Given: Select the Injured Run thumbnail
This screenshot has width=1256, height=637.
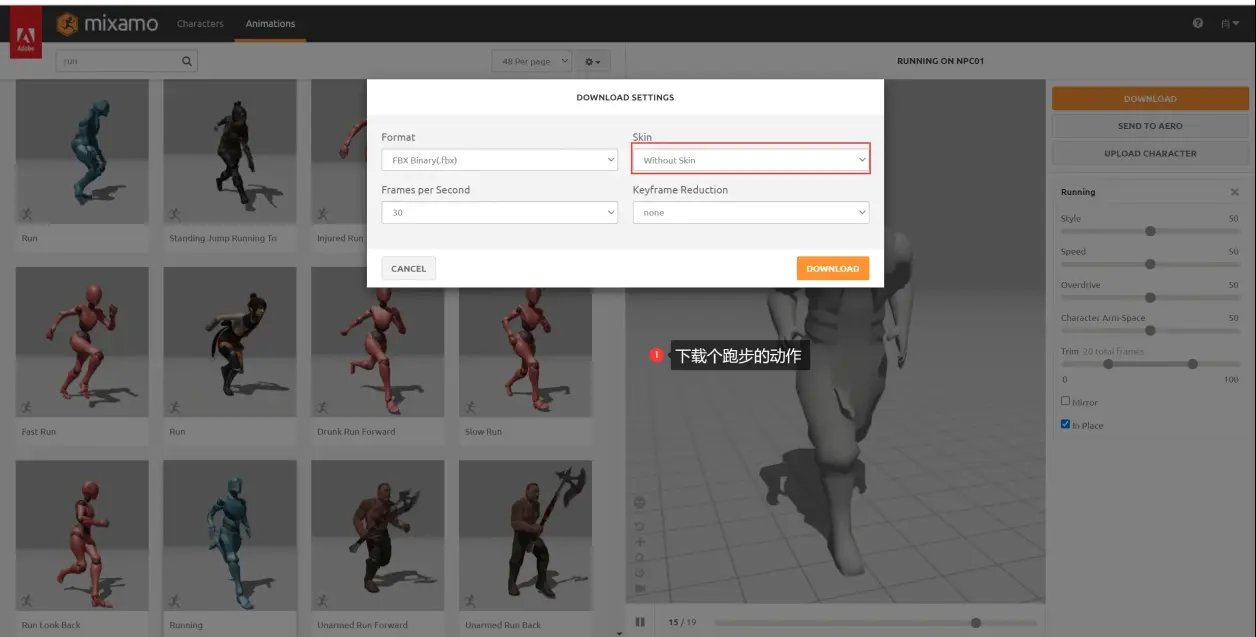Looking at the screenshot, I should (339, 151).
